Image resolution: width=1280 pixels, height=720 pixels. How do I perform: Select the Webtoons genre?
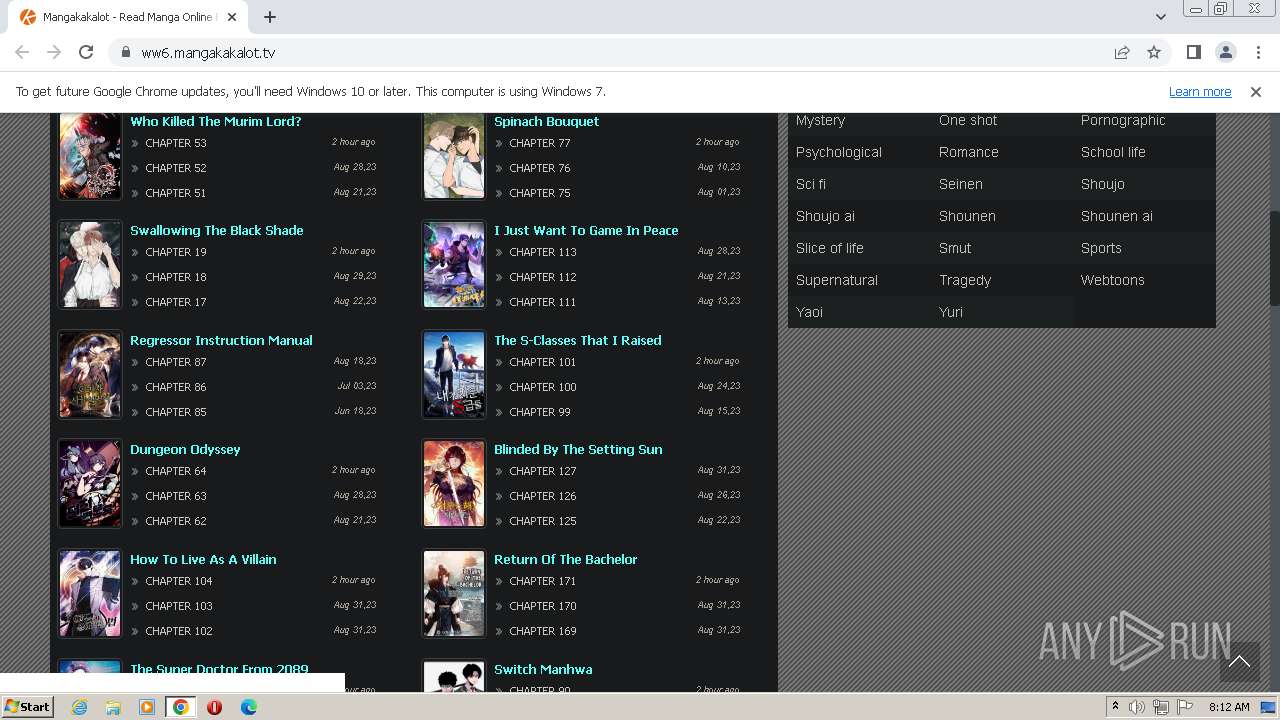[x=1112, y=280]
